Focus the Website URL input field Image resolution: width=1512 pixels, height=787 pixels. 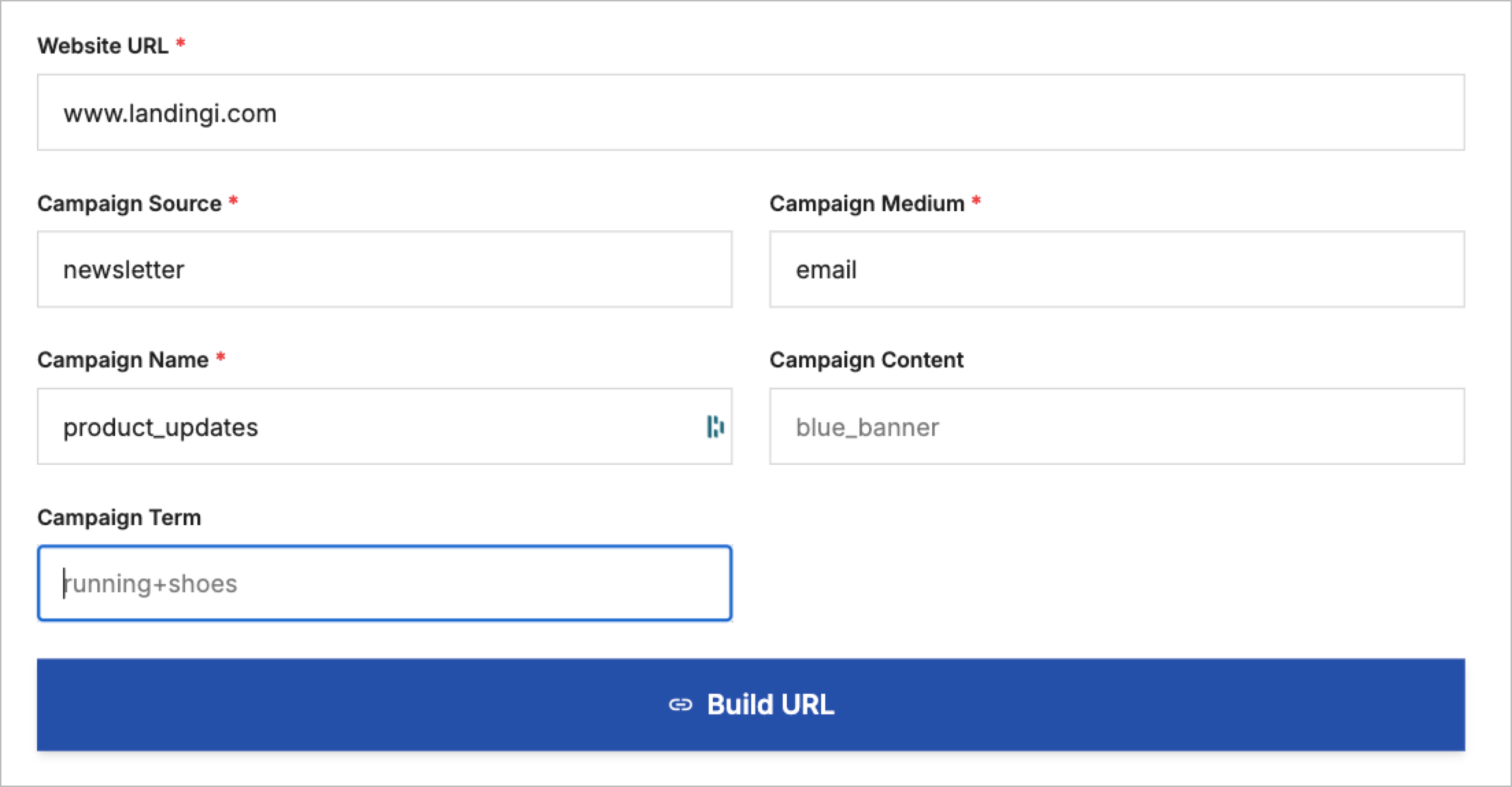coord(751,112)
